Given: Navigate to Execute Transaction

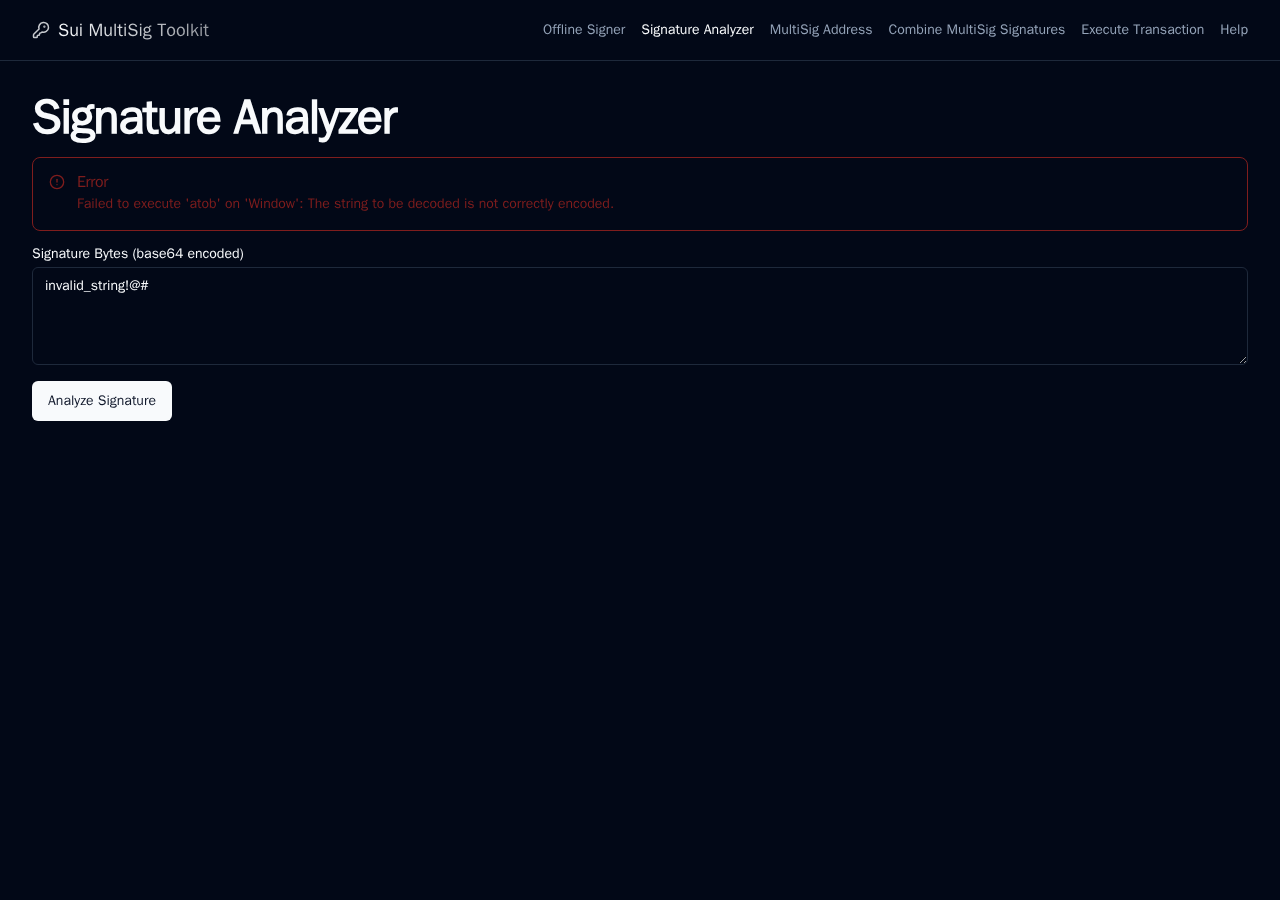Looking at the screenshot, I should click(x=1142, y=30).
